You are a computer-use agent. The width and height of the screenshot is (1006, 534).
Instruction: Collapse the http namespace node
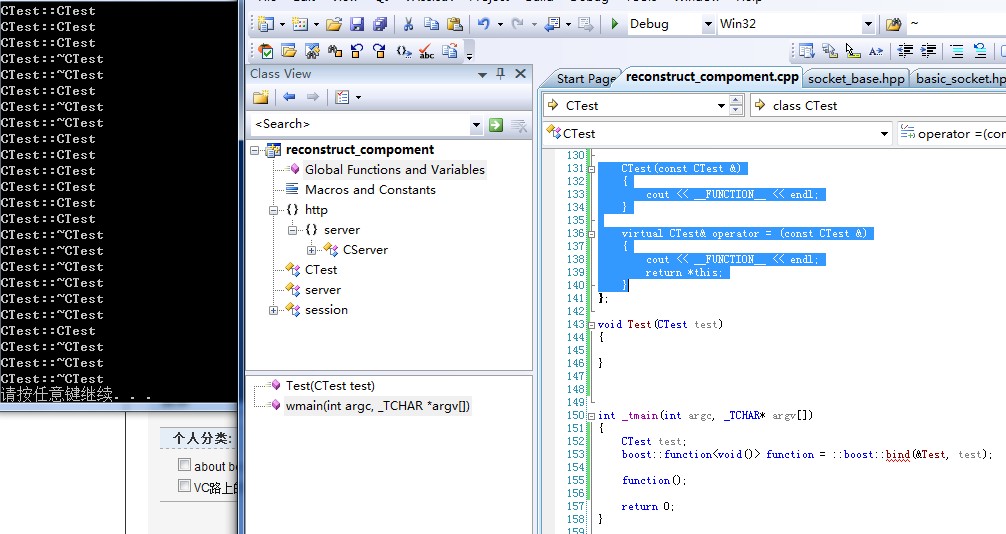274,210
